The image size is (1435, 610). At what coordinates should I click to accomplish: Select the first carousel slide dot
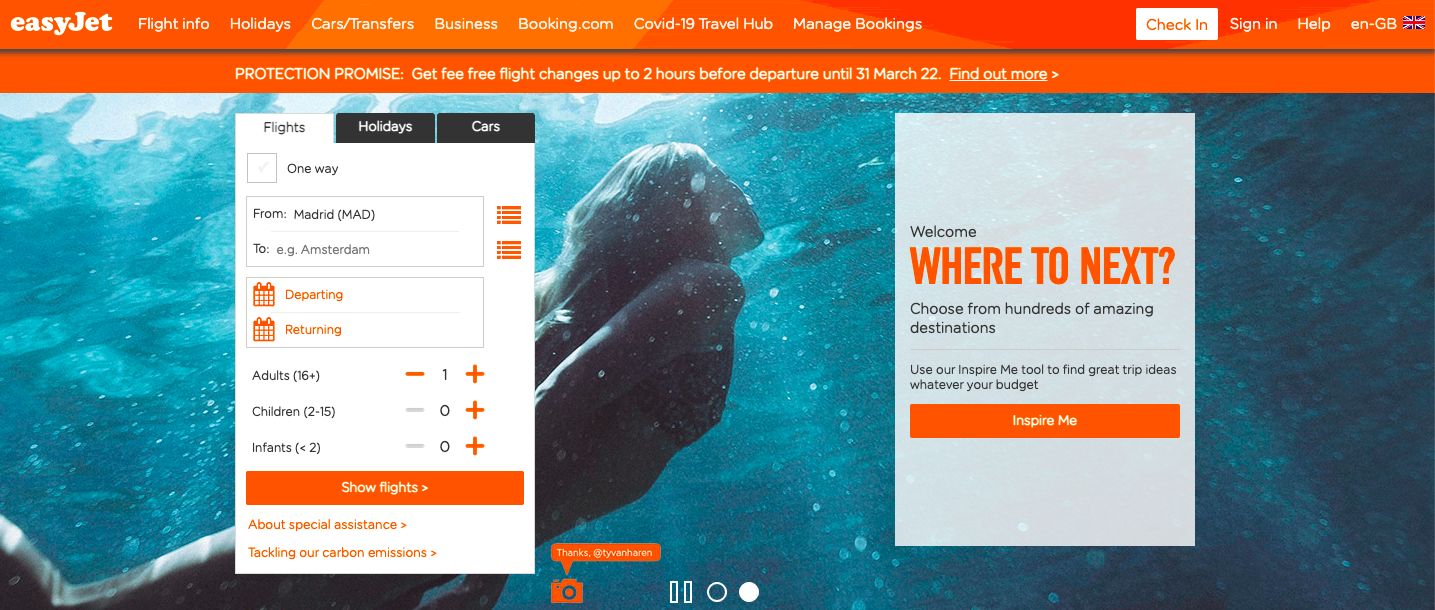pyautogui.click(x=716, y=592)
